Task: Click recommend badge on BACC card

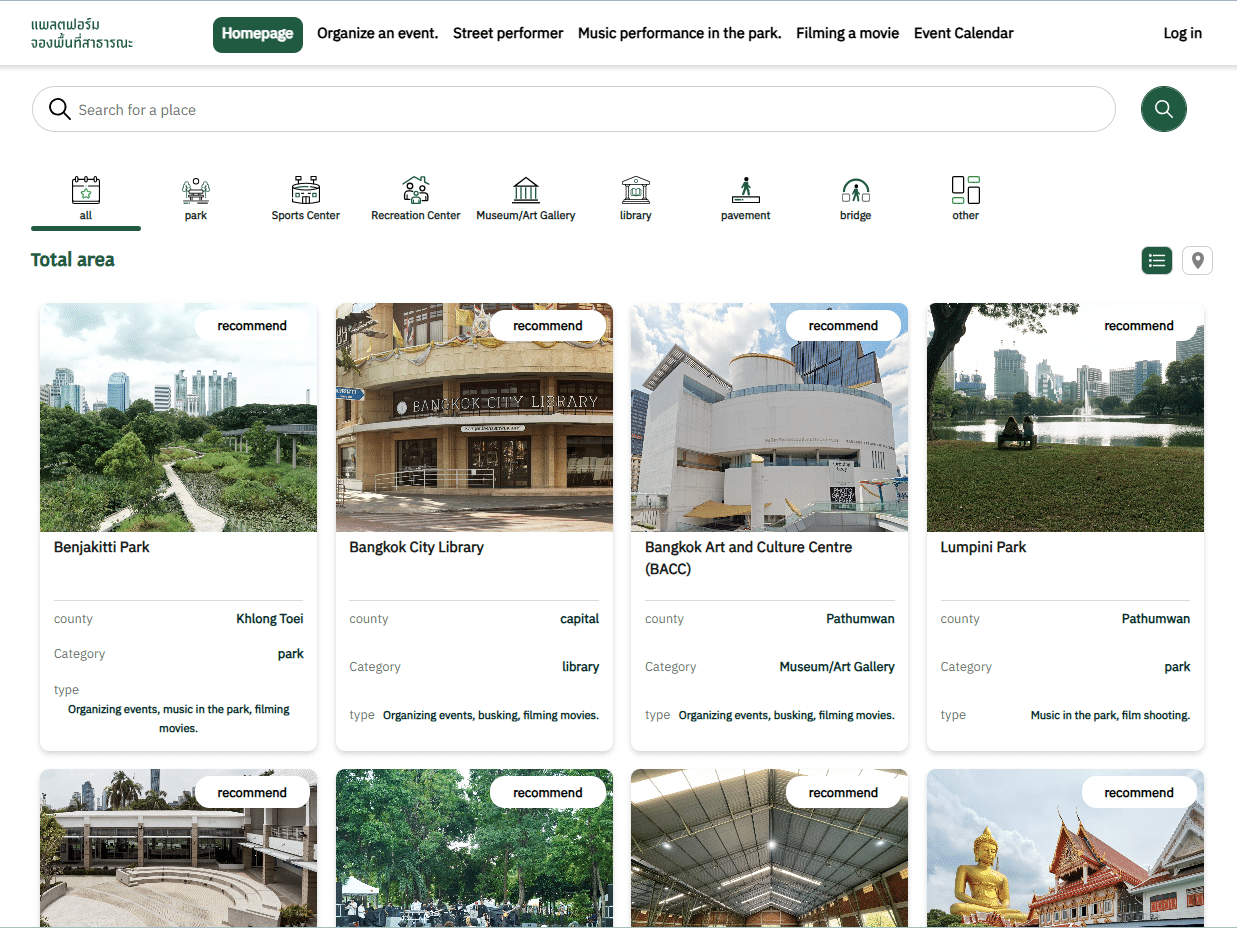Action: [844, 326]
